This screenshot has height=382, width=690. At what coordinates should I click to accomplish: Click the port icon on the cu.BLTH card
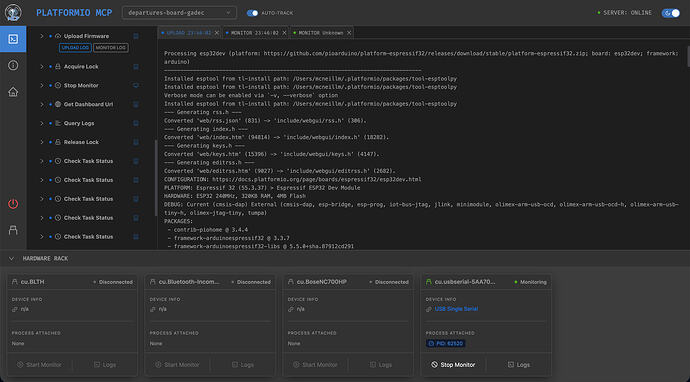coord(15,282)
